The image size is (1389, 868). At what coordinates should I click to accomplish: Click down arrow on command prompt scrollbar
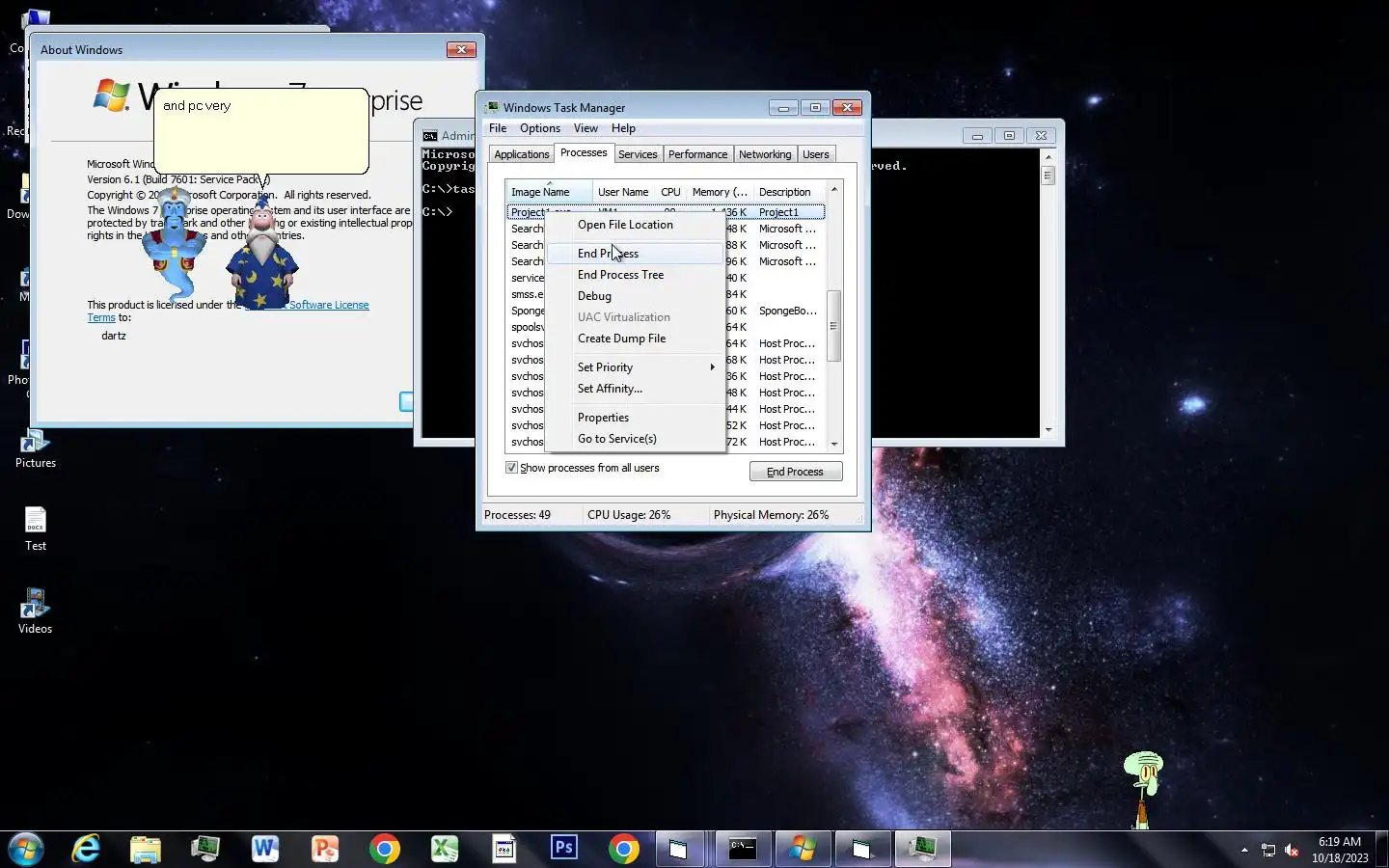point(1049,430)
